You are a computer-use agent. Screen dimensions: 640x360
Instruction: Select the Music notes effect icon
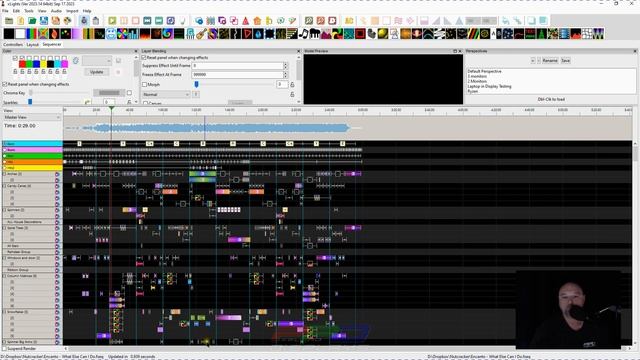303,34
